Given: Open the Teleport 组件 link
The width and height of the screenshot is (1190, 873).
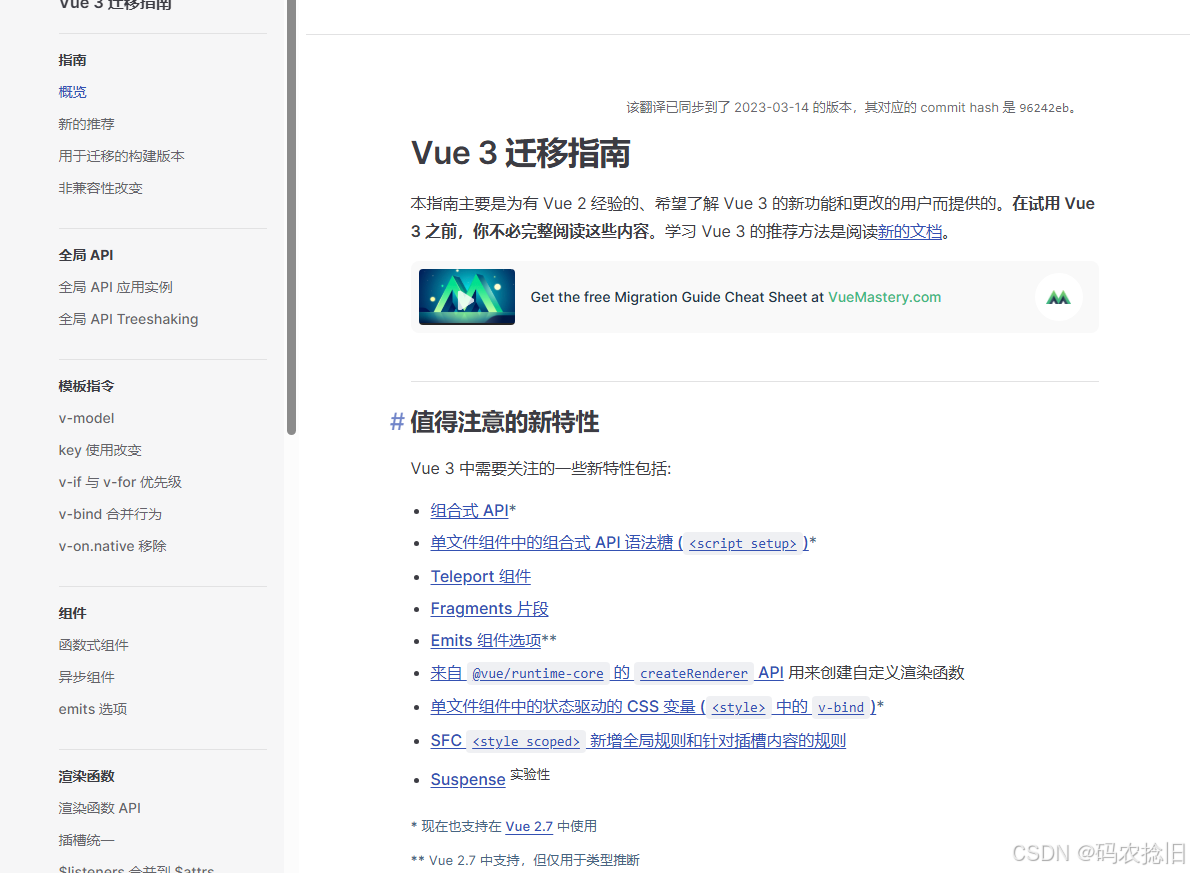Looking at the screenshot, I should click(480, 576).
